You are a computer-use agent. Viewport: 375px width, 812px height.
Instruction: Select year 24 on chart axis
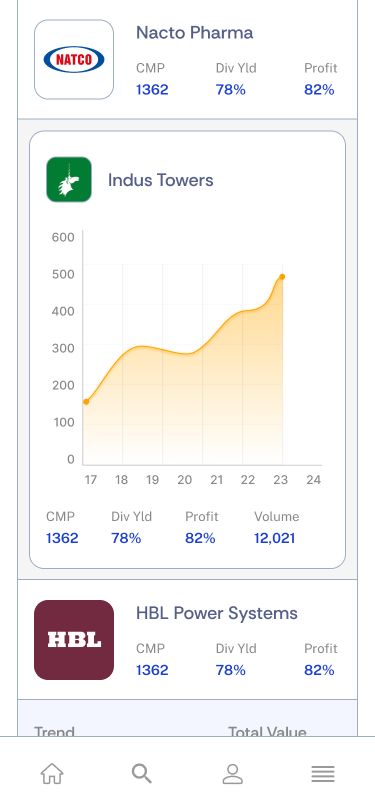tap(313, 480)
